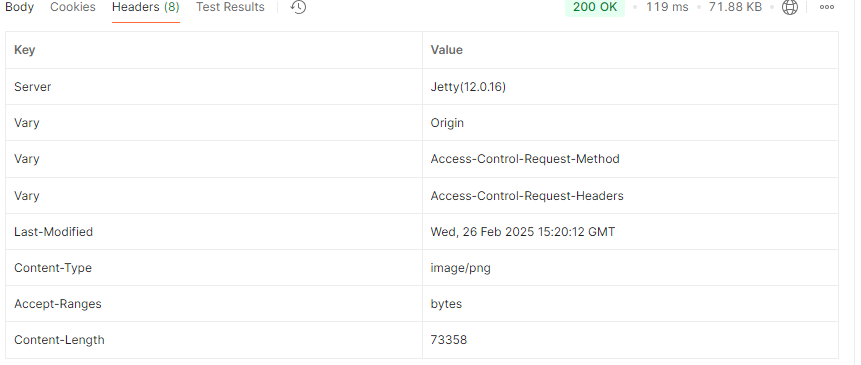Click the 119 ms response time
The width and height of the screenshot is (861, 365).
[x=667, y=7]
